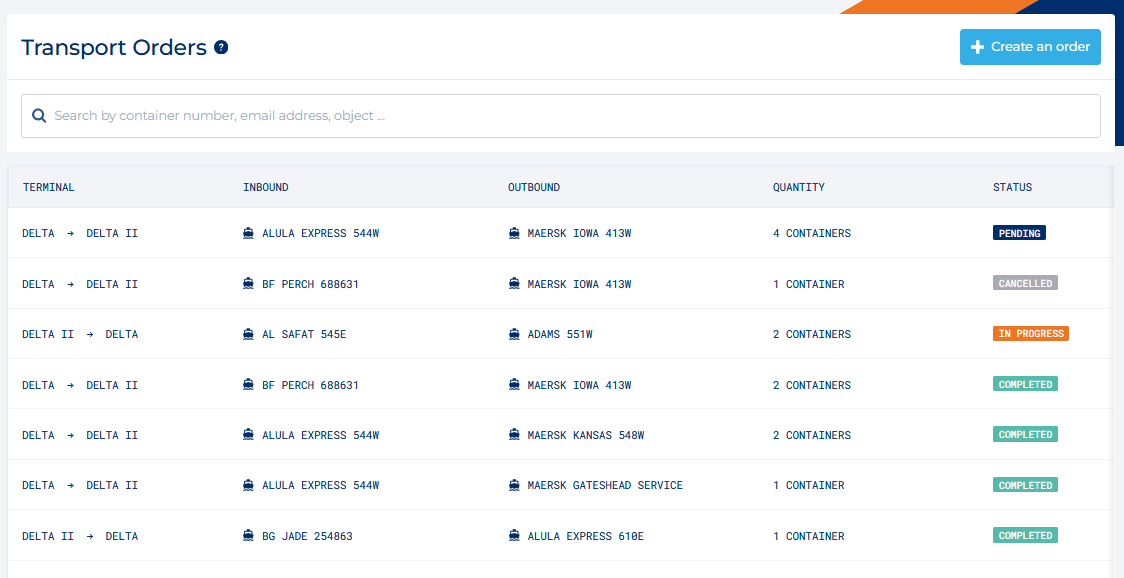1124x578 pixels.
Task: Click the CANCELLED status badge
Action: pyautogui.click(x=1025, y=283)
